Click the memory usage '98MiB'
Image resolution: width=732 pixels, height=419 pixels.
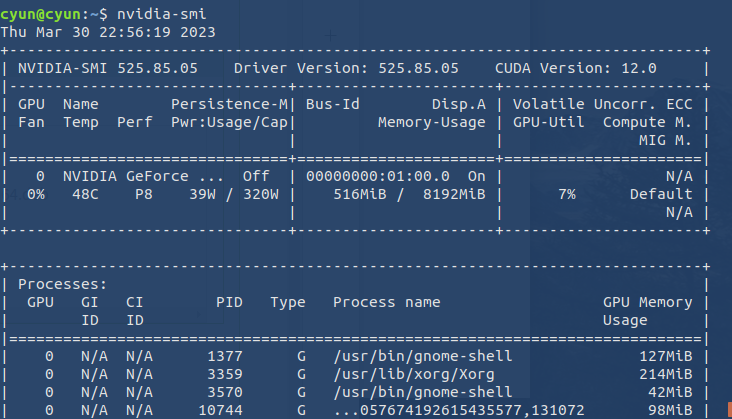click(x=670, y=410)
